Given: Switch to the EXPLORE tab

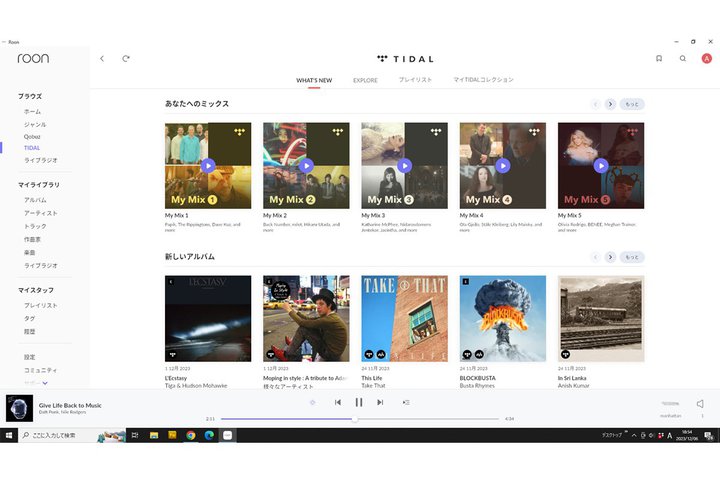Looking at the screenshot, I should click(365, 80).
